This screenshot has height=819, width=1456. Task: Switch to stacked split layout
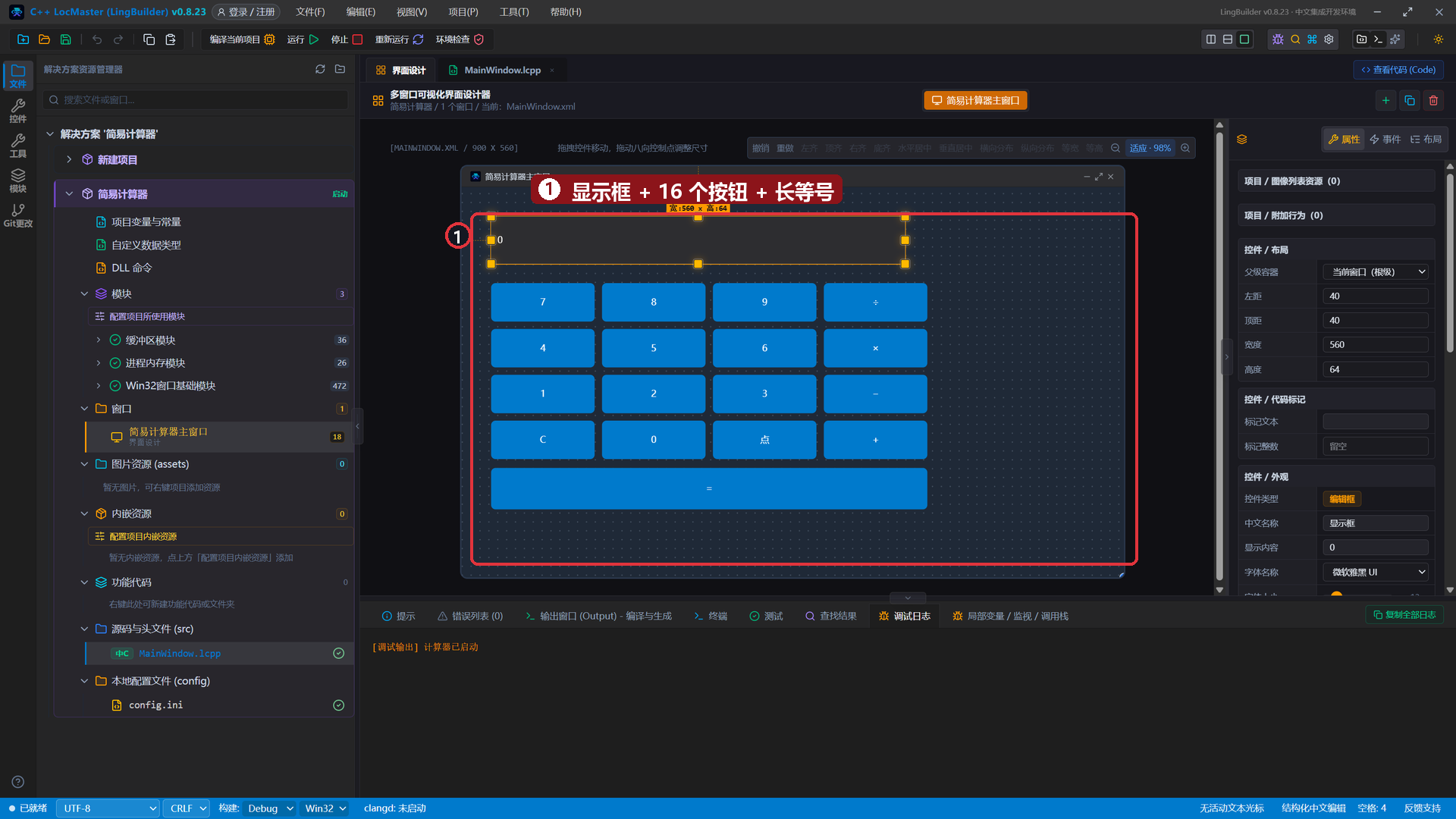coord(1228,39)
